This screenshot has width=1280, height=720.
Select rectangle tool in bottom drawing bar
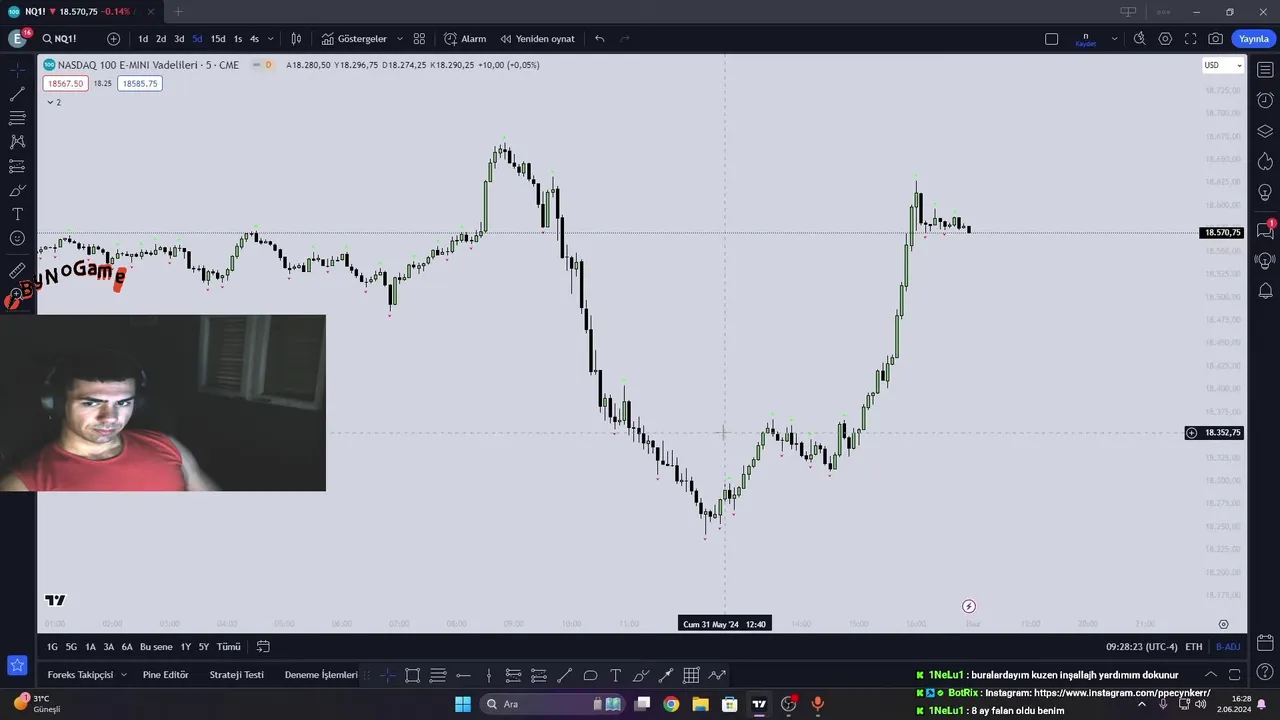point(412,675)
